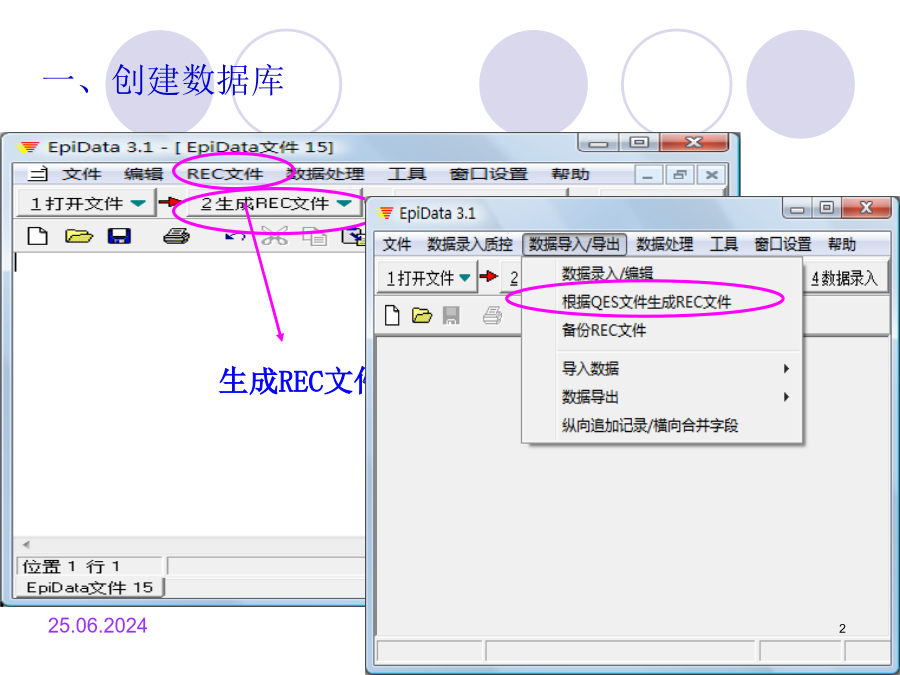Click the date 25.06.2024 below the back window
The image size is (900, 675).
click(x=98, y=626)
